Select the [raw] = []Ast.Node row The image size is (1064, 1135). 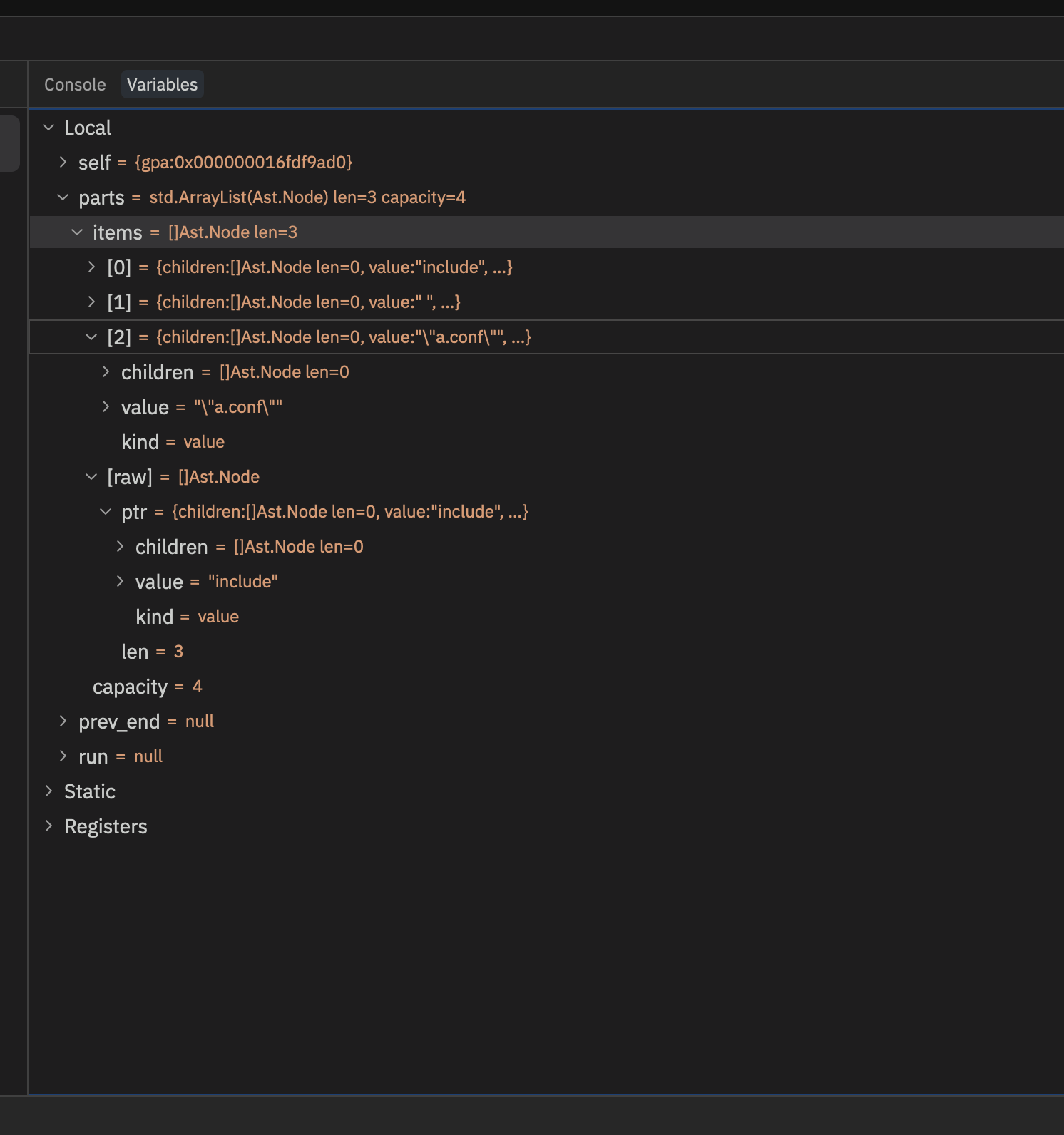point(547,477)
